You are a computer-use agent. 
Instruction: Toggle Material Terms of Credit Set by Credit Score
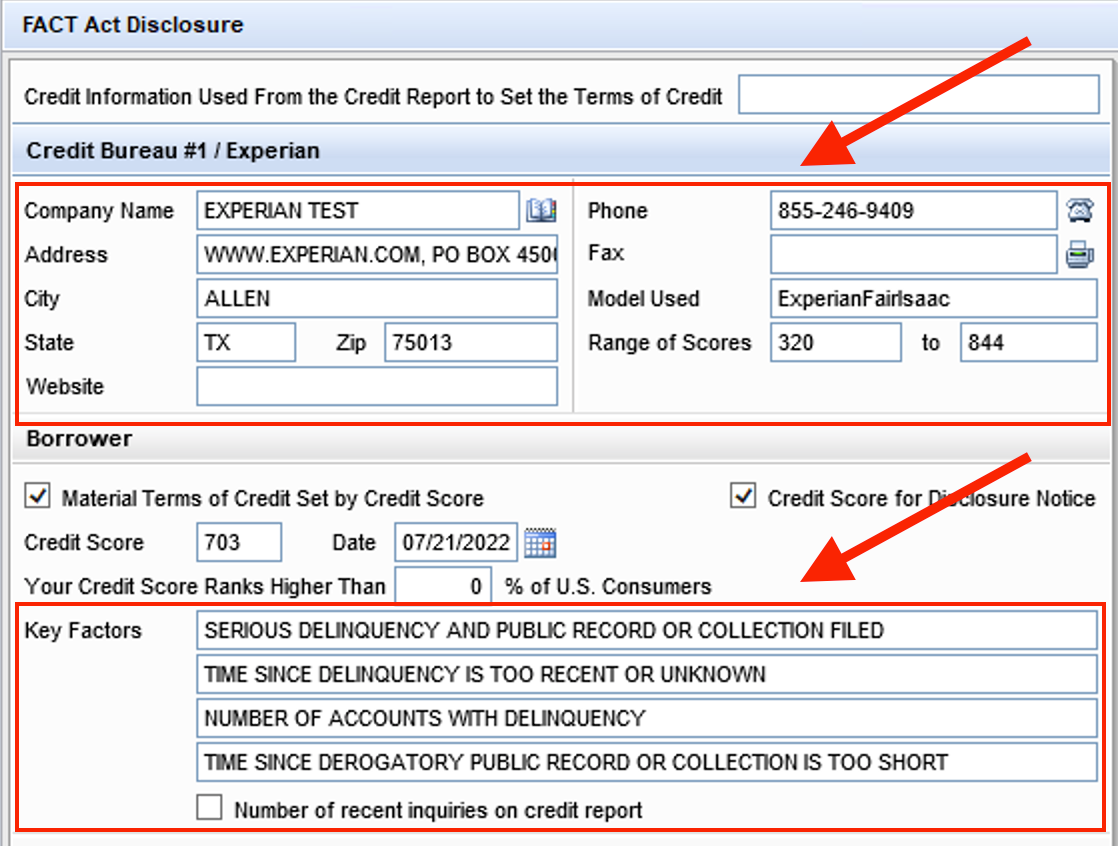point(37,495)
